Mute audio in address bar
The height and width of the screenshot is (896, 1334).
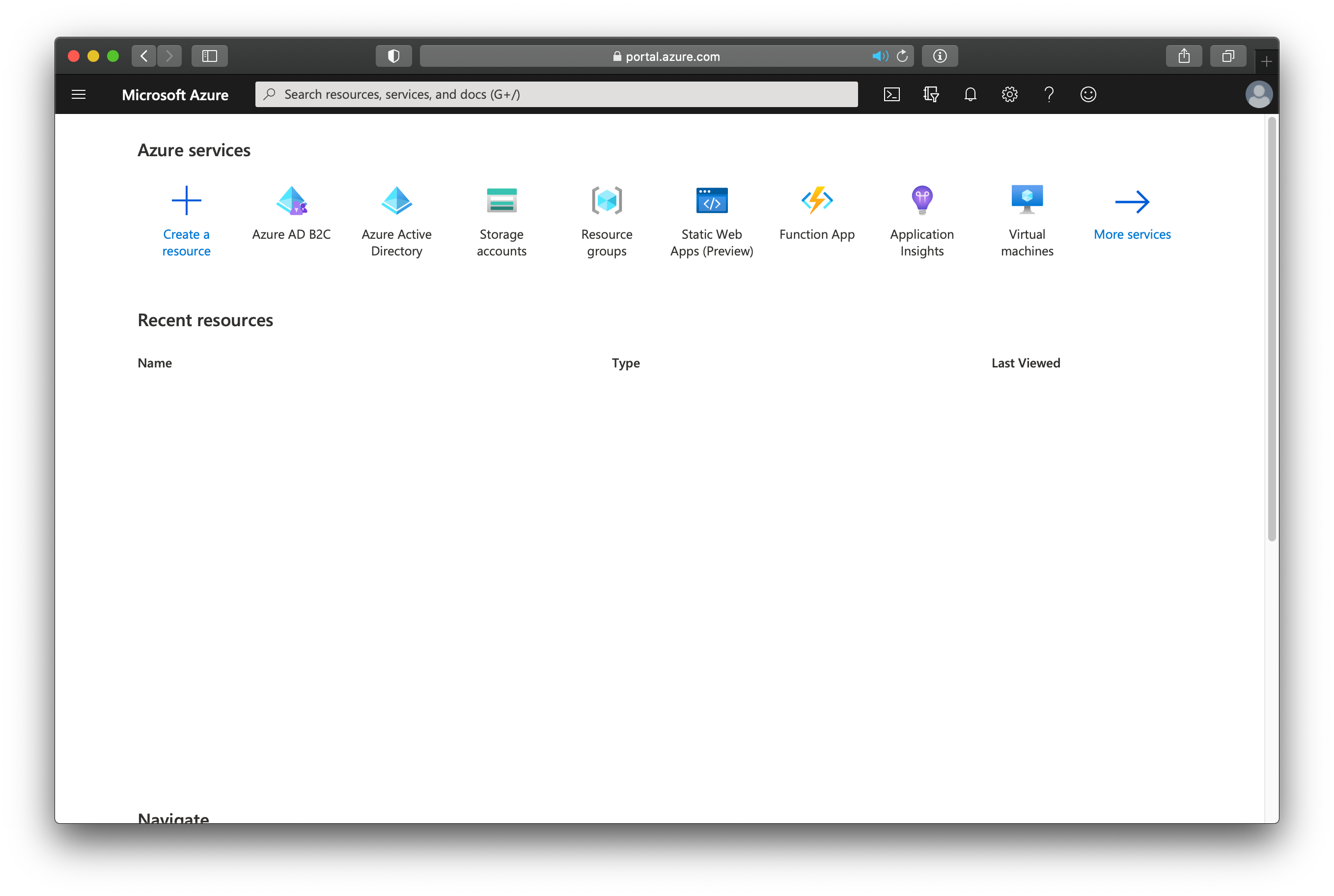879,56
